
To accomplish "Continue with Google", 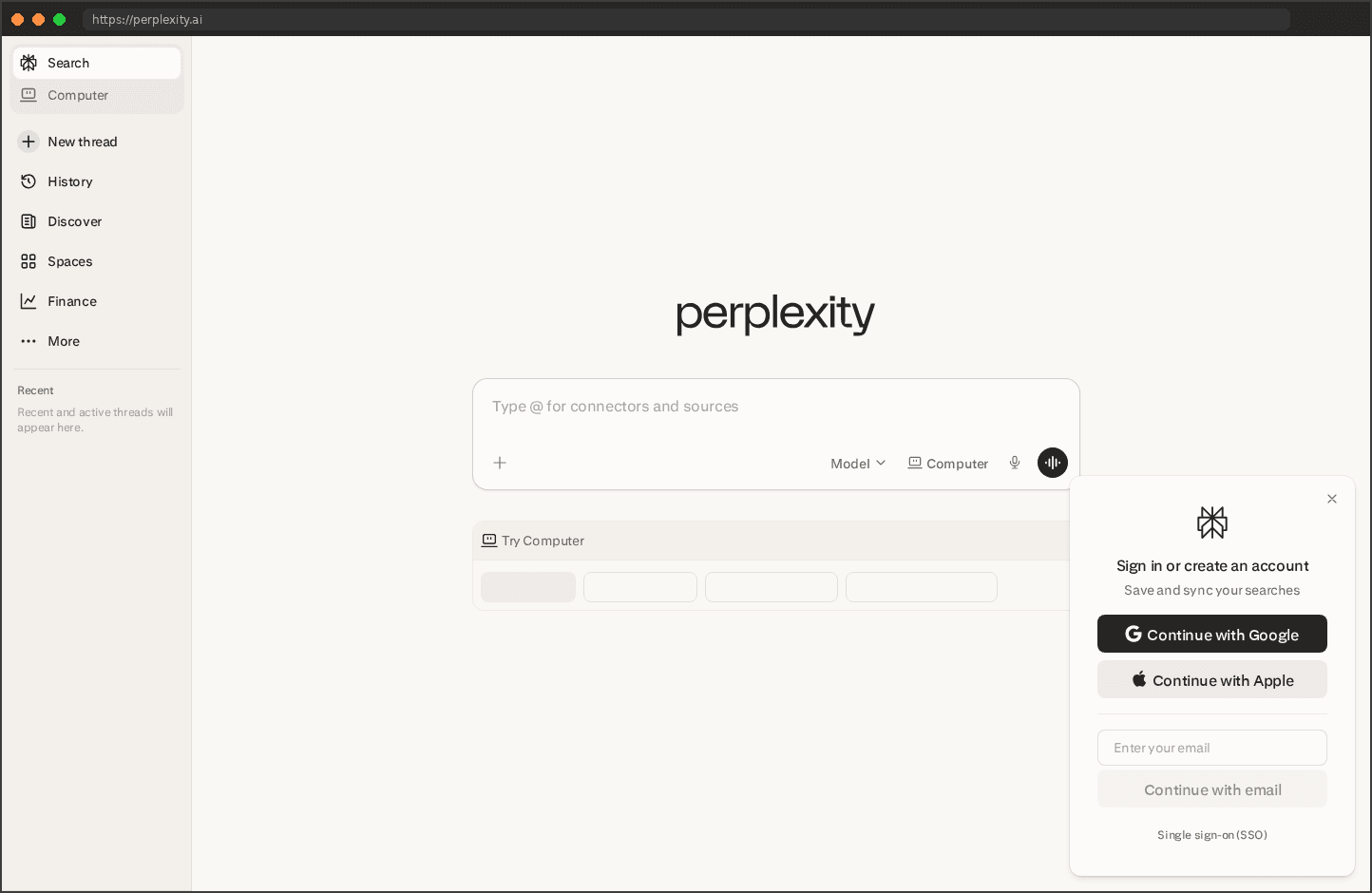I will click(1211, 634).
